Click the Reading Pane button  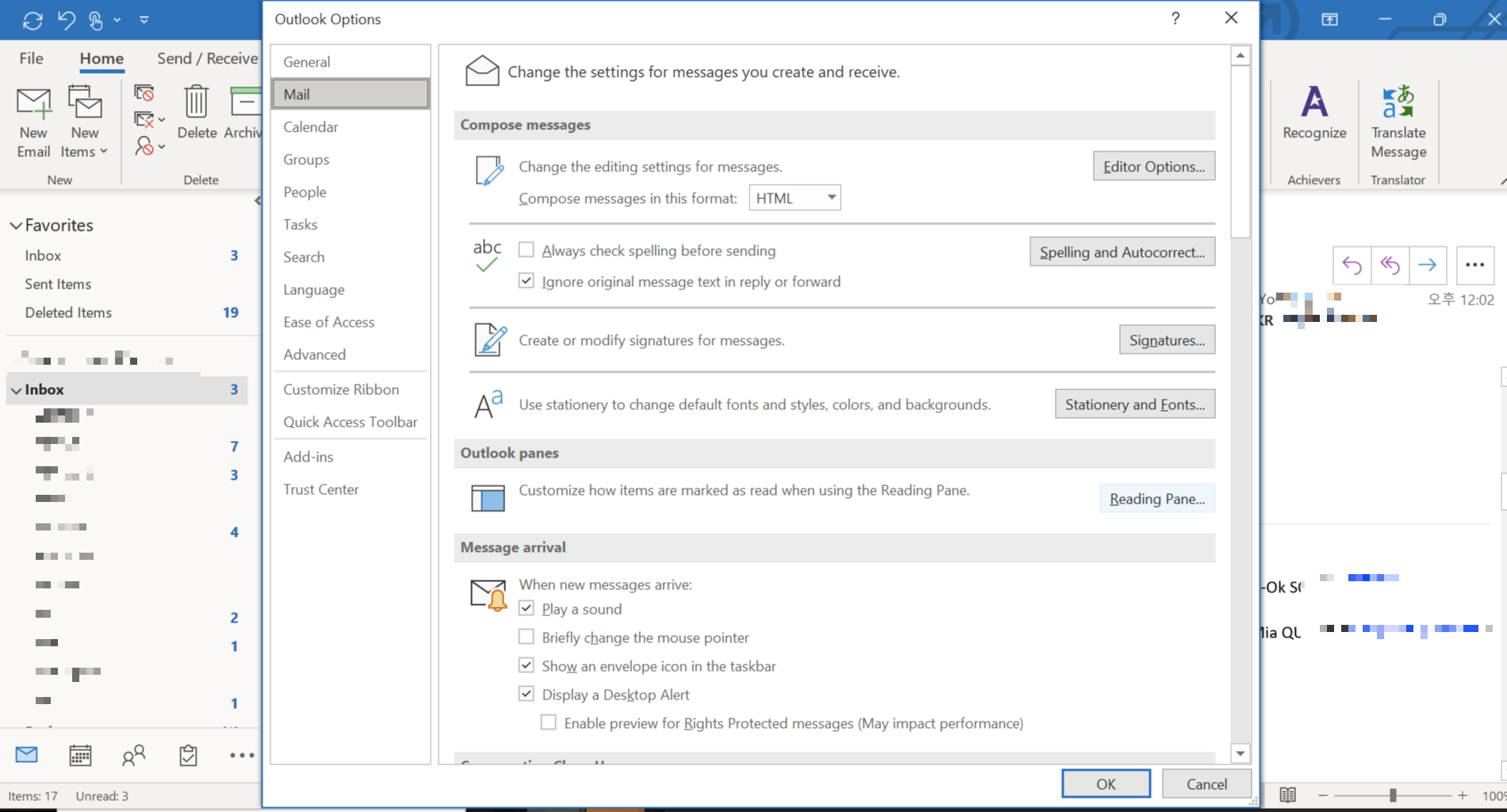click(x=1157, y=498)
